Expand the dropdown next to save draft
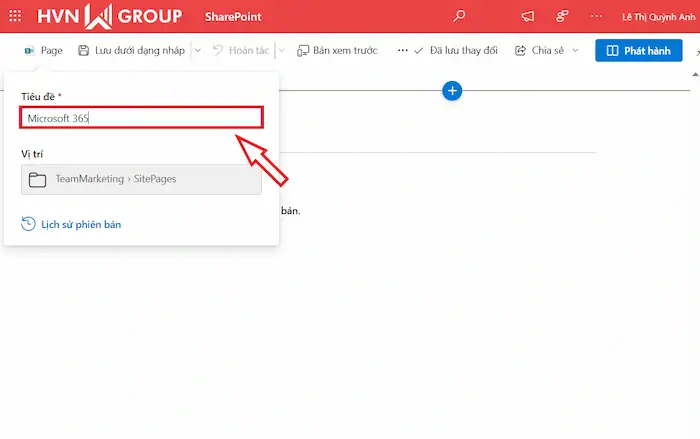700x439 pixels. pos(197,50)
